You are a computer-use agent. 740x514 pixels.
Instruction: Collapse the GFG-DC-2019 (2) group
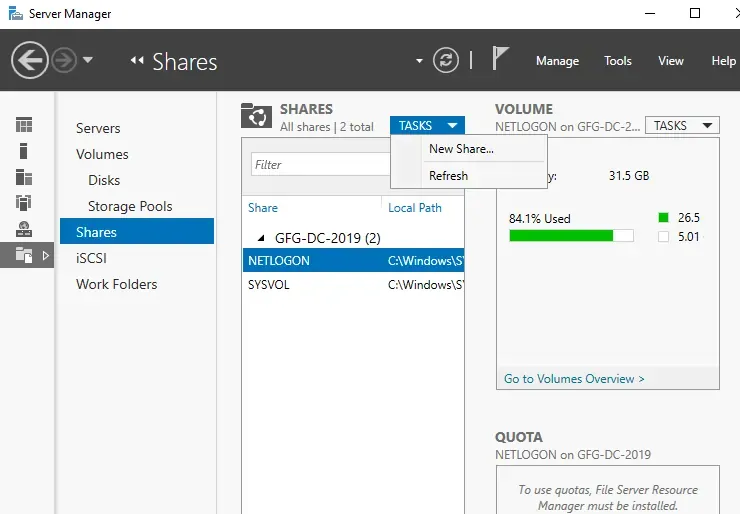261,238
